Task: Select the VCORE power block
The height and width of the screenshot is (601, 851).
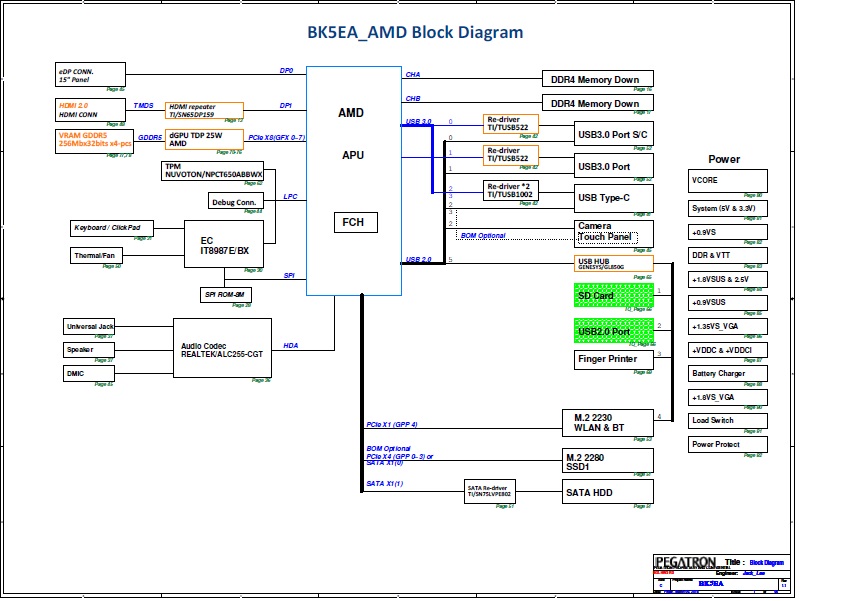Action: [728, 181]
